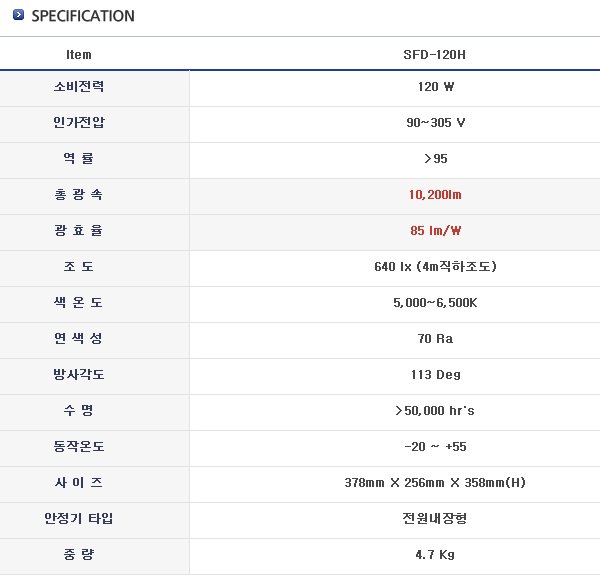Click the SPECIFICATION heading text
Screen dimensions: 600x578
[x=83, y=16]
